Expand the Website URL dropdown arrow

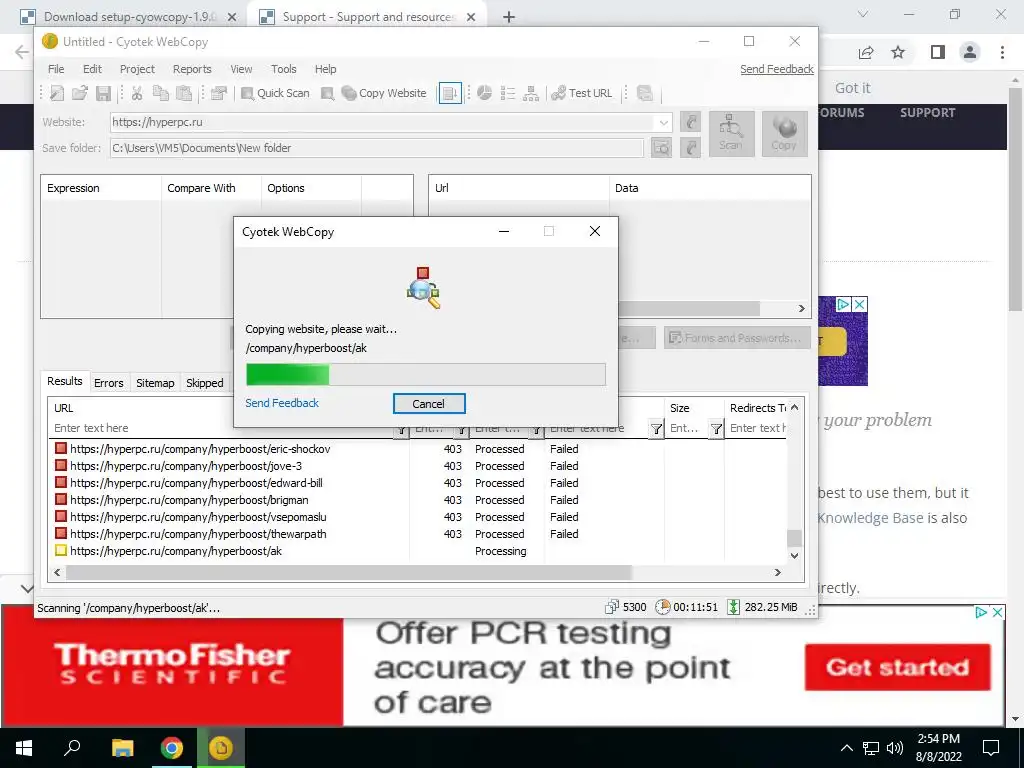pos(664,122)
